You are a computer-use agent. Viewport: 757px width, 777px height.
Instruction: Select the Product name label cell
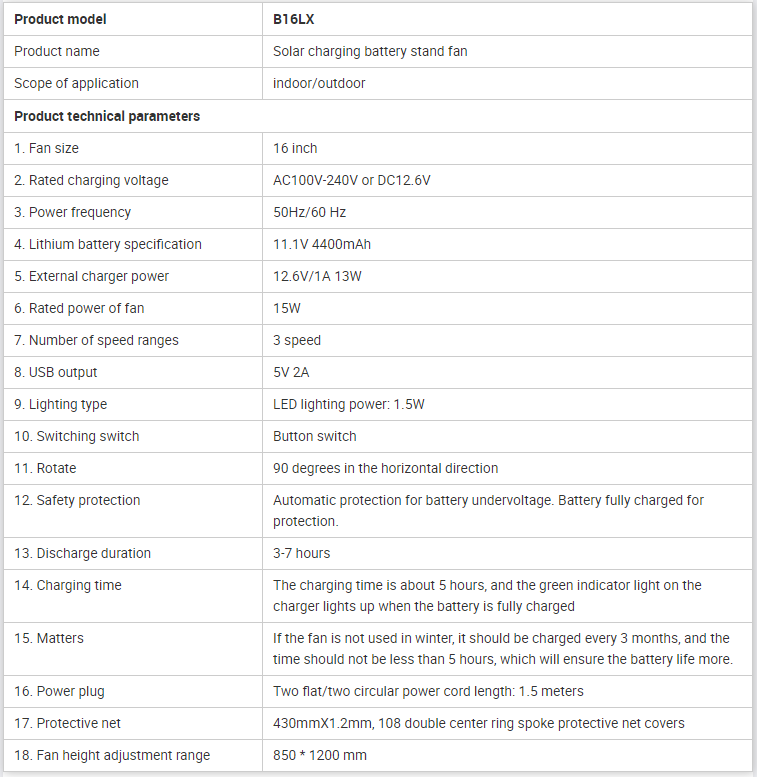point(133,52)
